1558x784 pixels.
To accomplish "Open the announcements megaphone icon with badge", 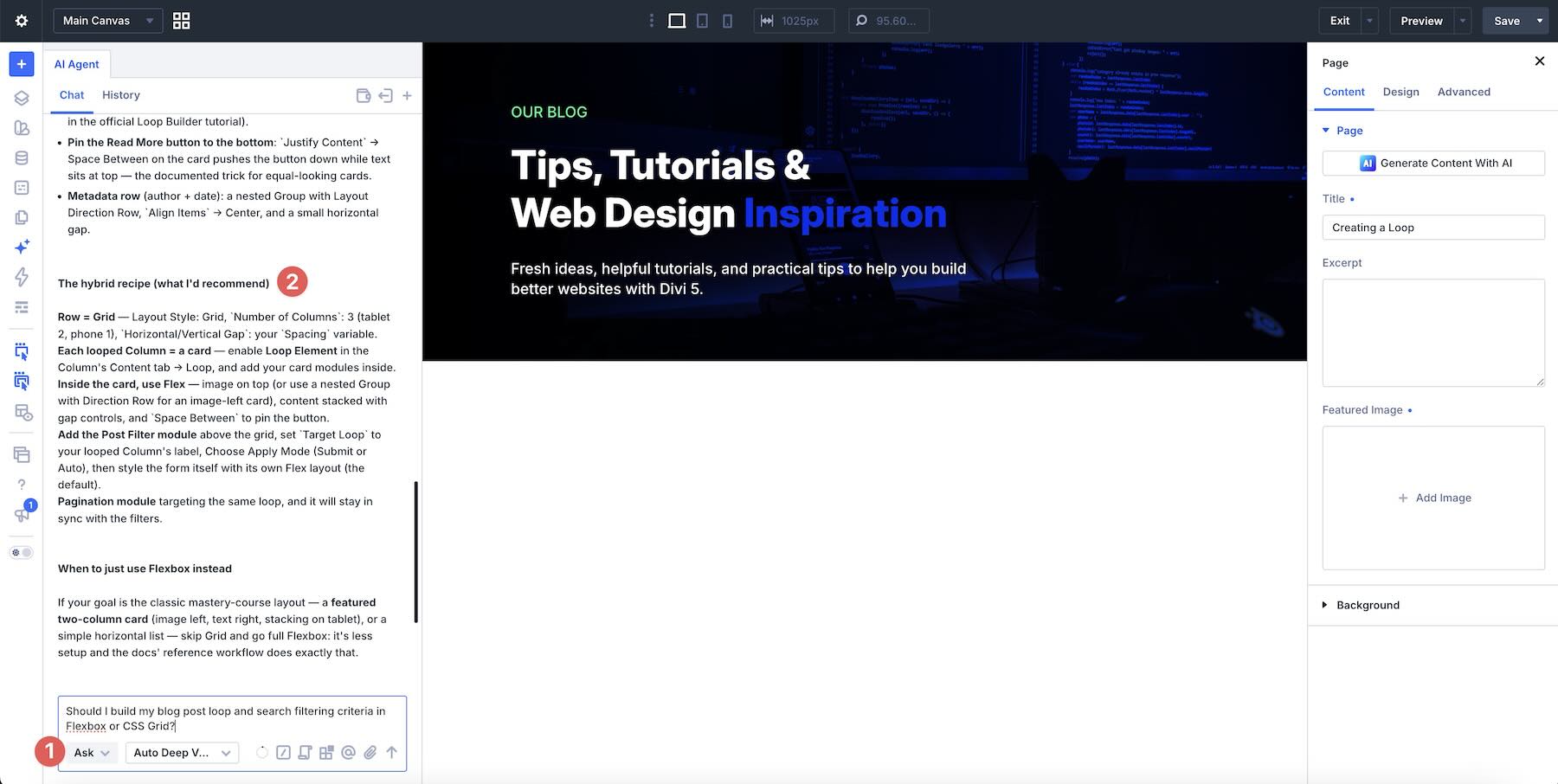I will [22, 514].
